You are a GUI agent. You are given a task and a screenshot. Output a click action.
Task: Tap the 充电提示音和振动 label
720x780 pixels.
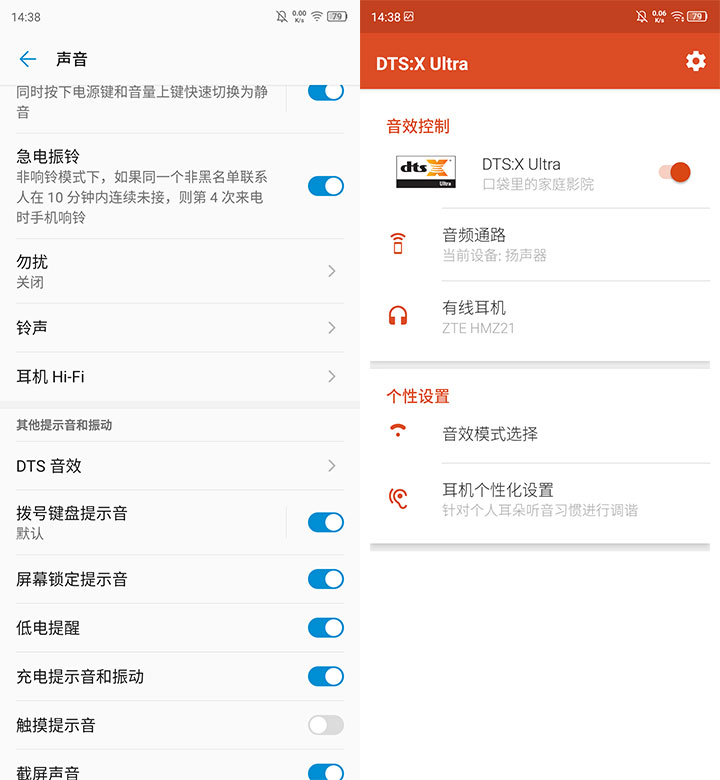coord(80,677)
